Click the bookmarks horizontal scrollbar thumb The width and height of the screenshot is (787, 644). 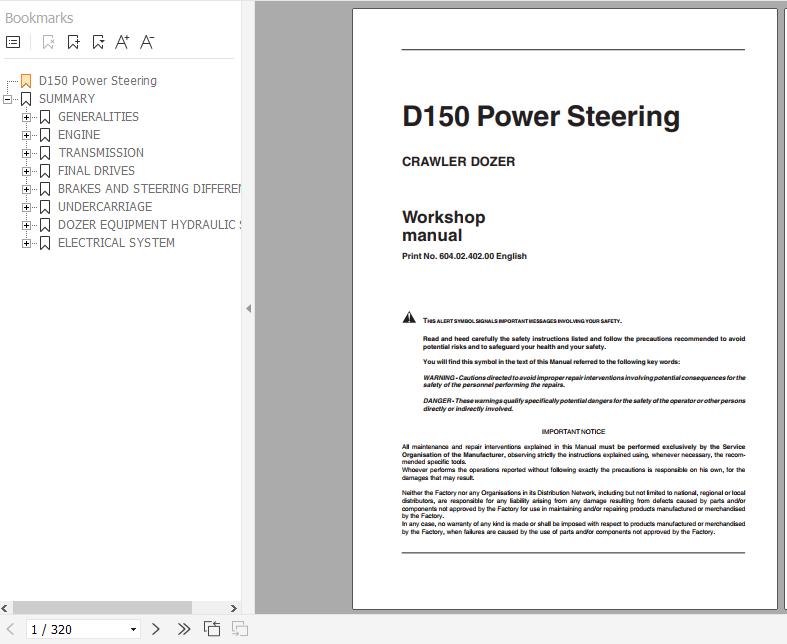coord(102,608)
